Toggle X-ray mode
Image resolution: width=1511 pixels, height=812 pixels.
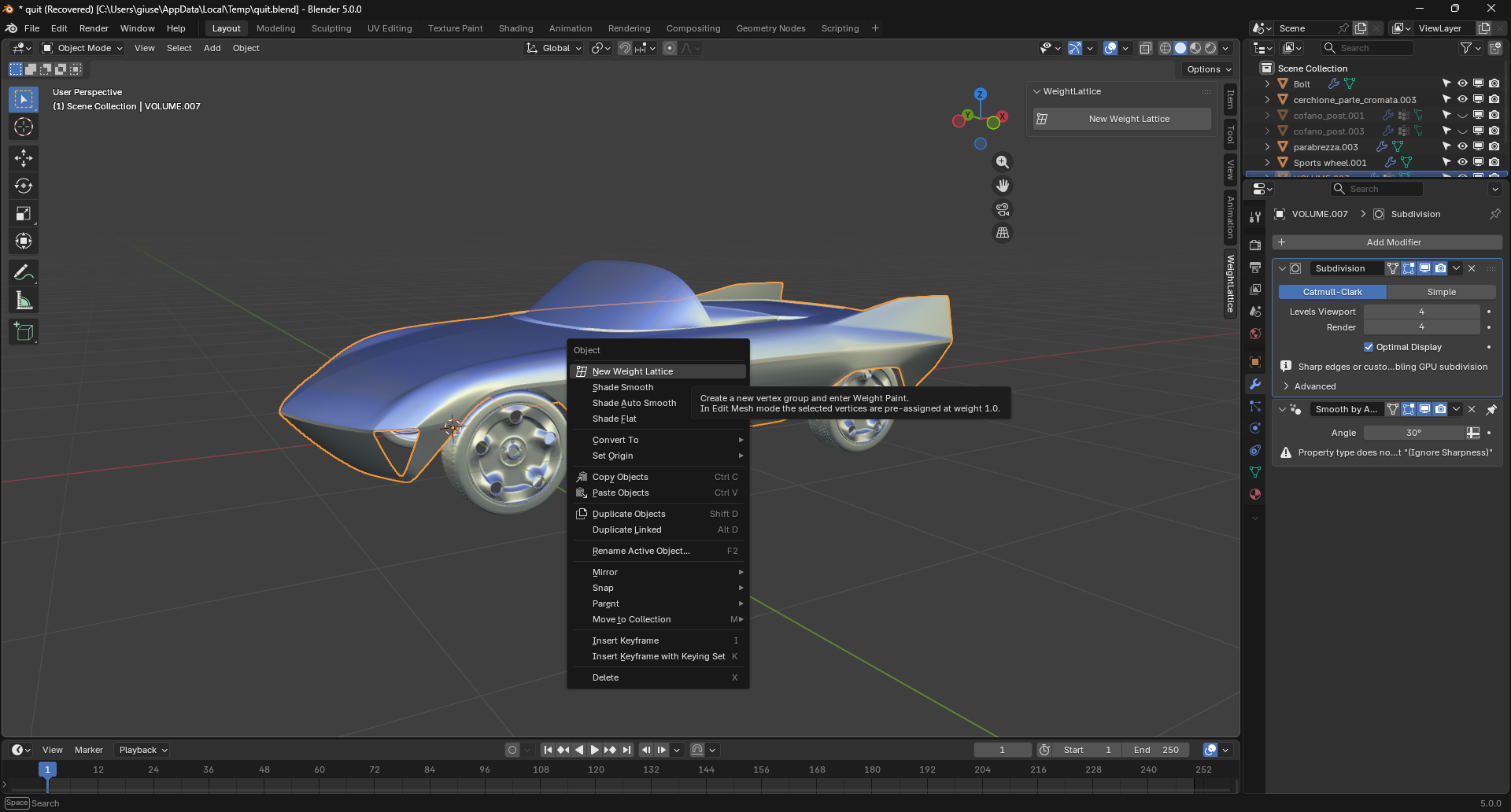pos(1146,48)
